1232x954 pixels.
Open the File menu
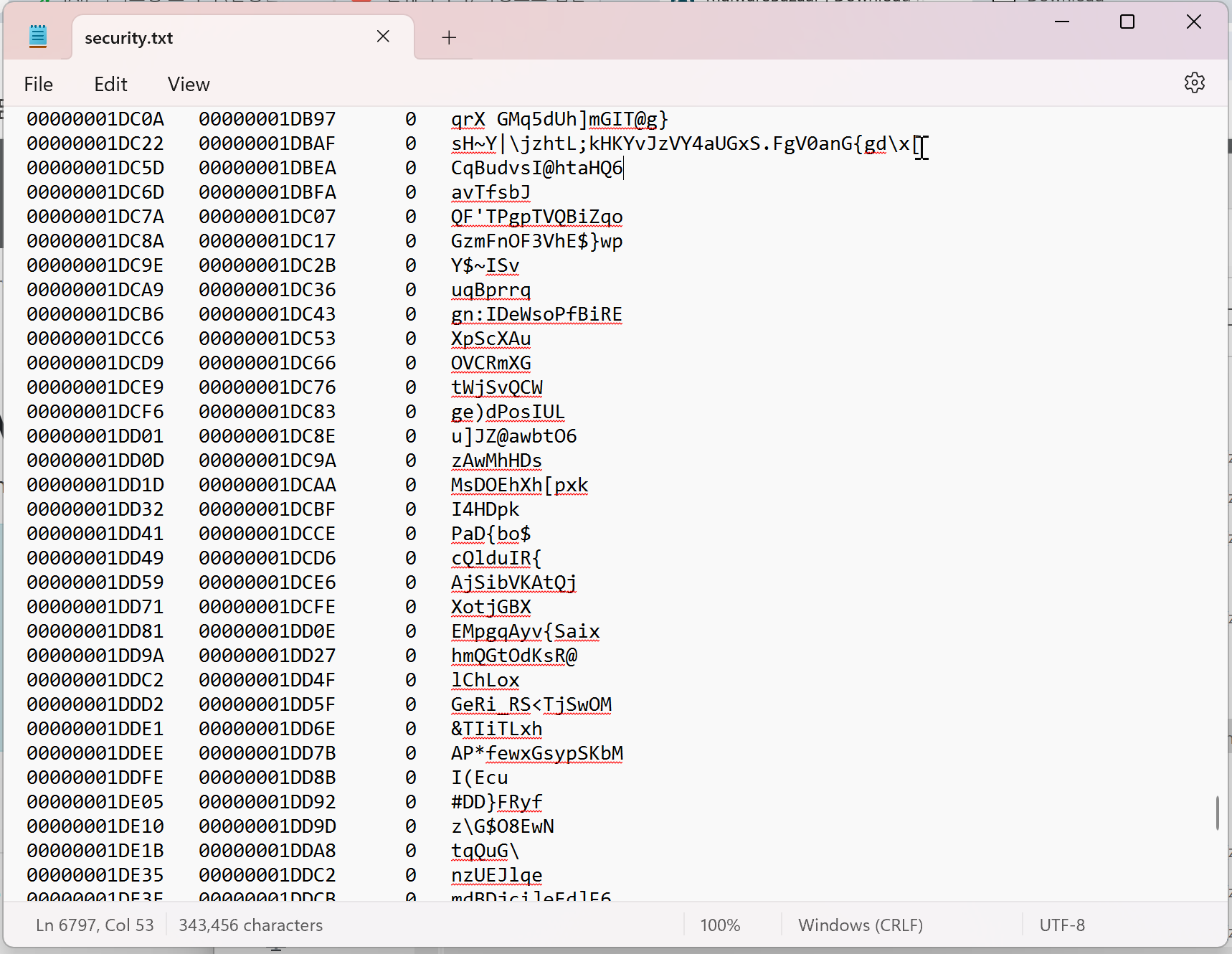39,85
